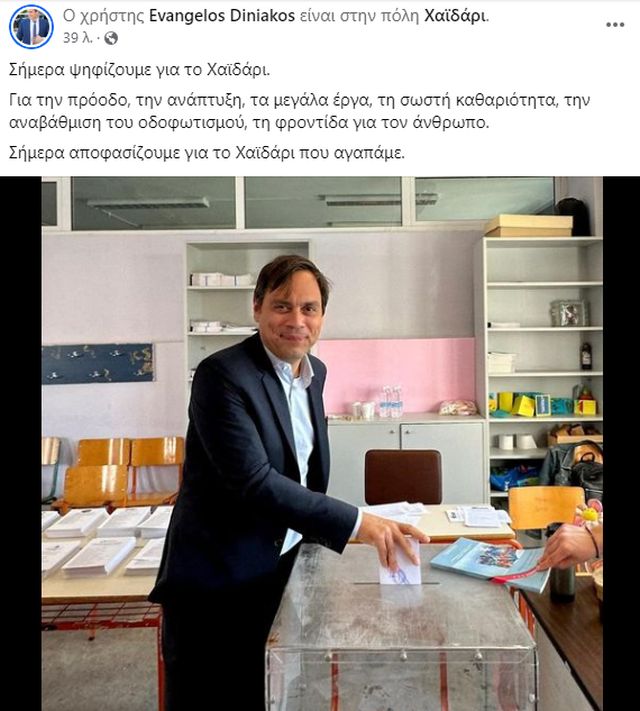The image size is (640, 711).
Task: Click the white ballot envelope being inserted
Action: tap(400, 562)
